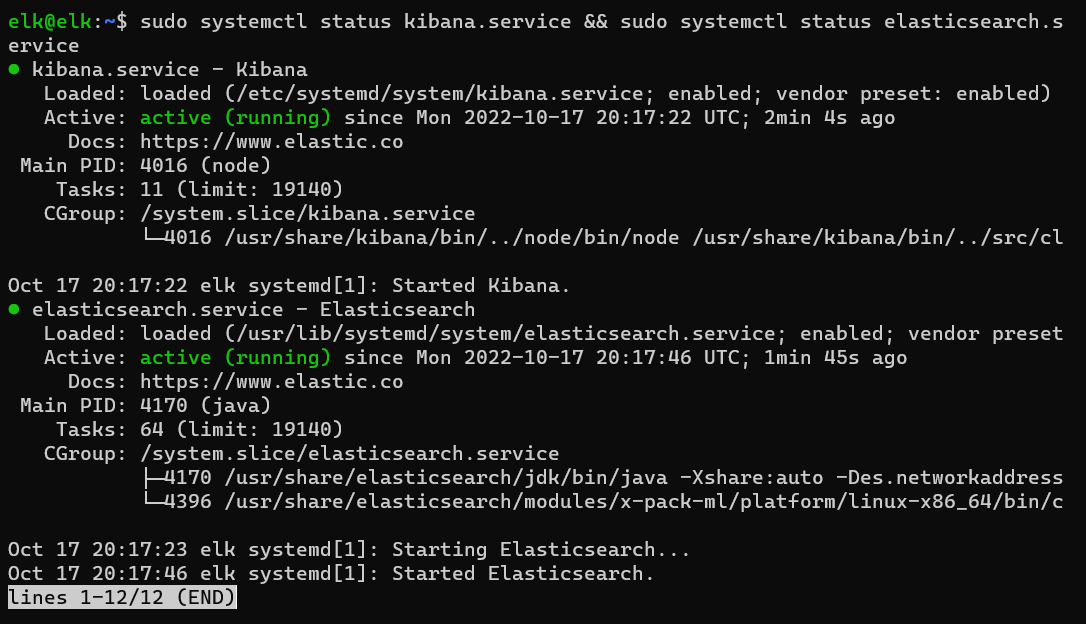Click the green dot beside elasticsearch.service
The height and width of the screenshot is (624, 1086).
(x=14, y=310)
